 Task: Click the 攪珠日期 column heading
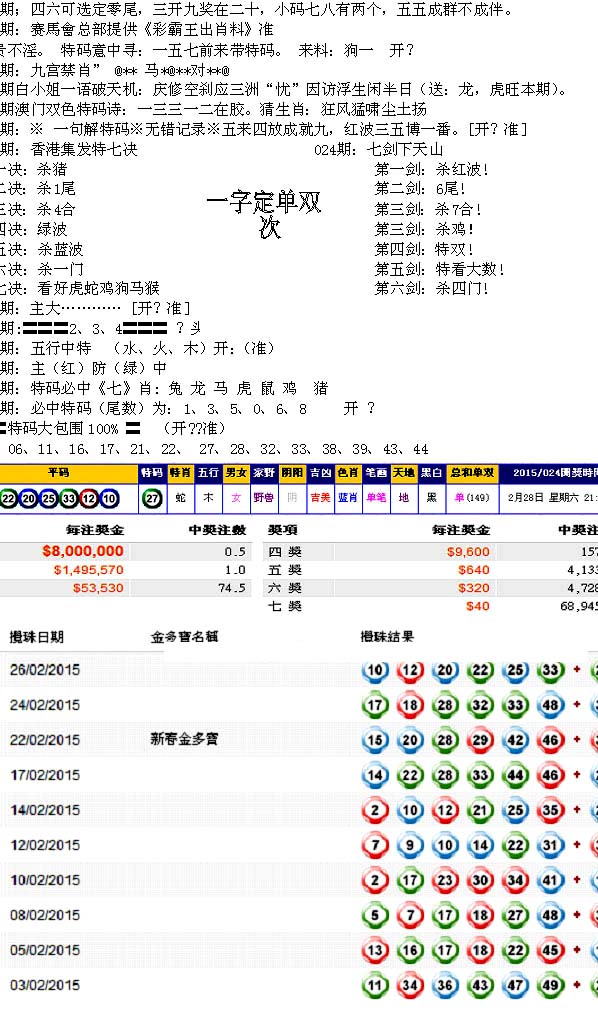coord(37,637)
